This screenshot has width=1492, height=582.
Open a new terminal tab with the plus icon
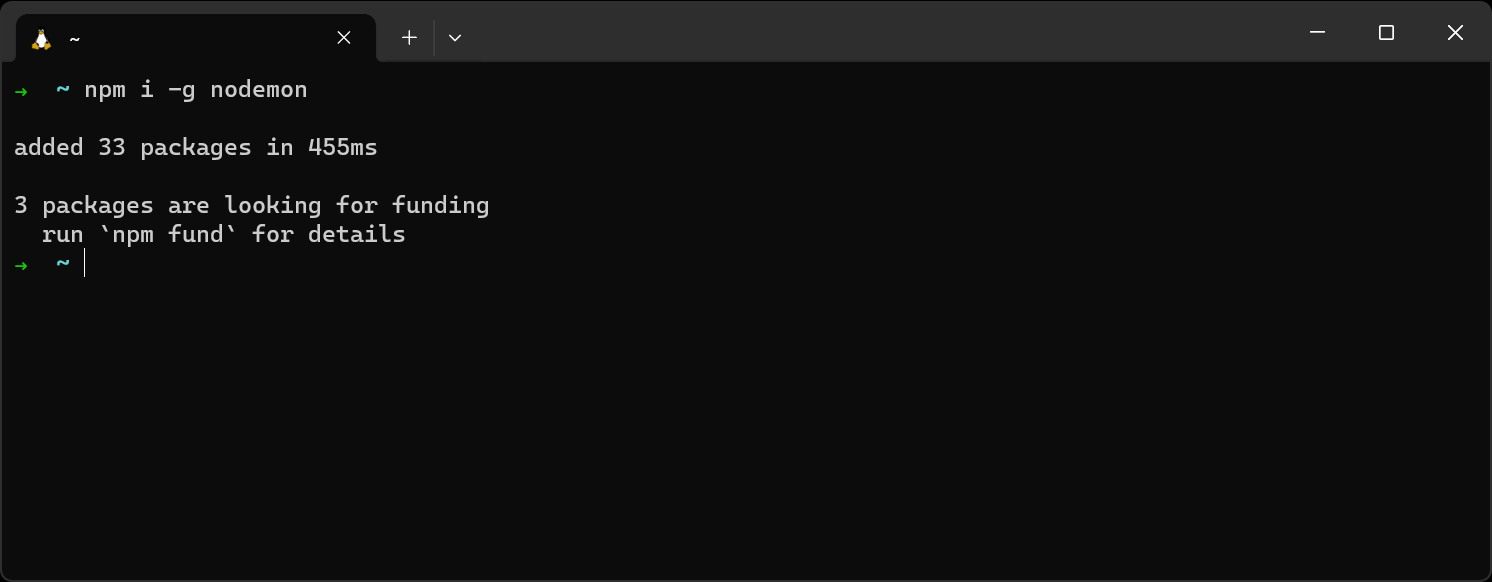(409, 37)
